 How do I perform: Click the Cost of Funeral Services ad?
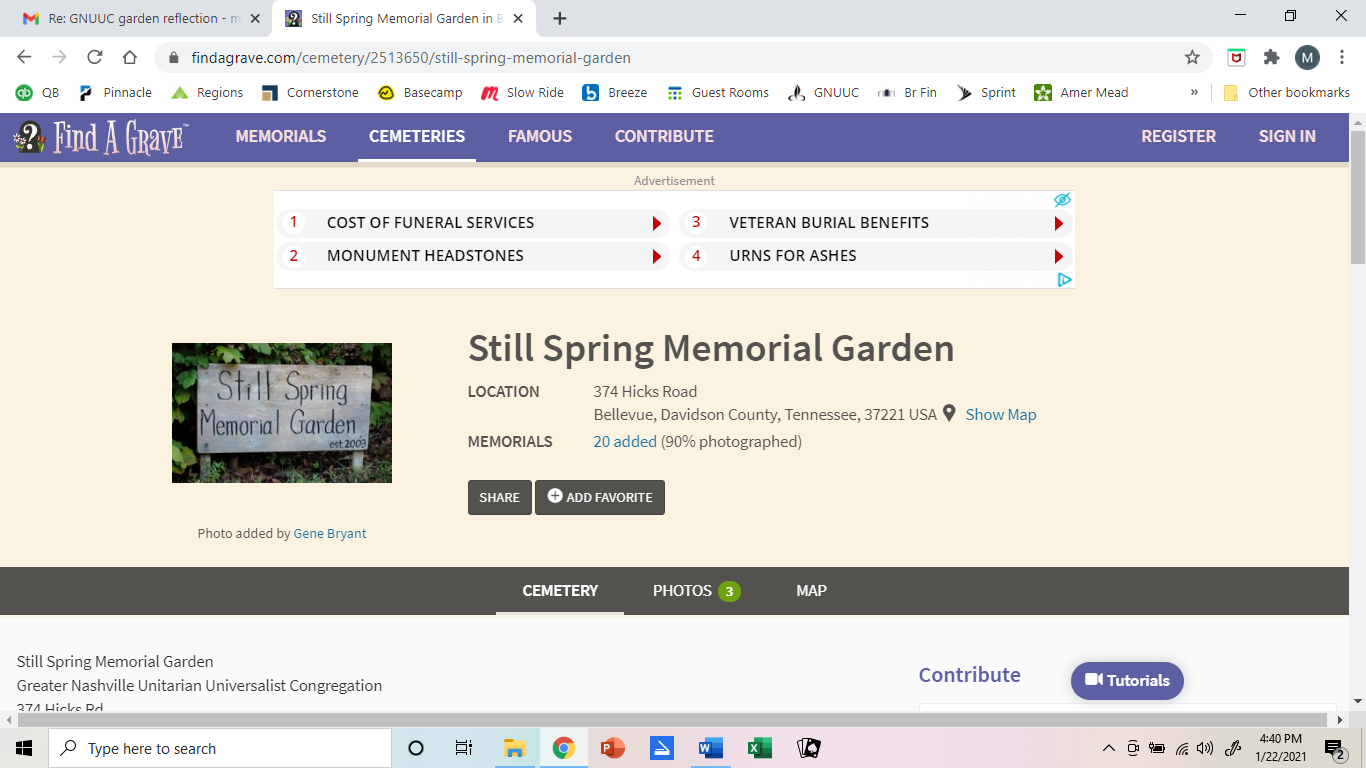(472, 223)
